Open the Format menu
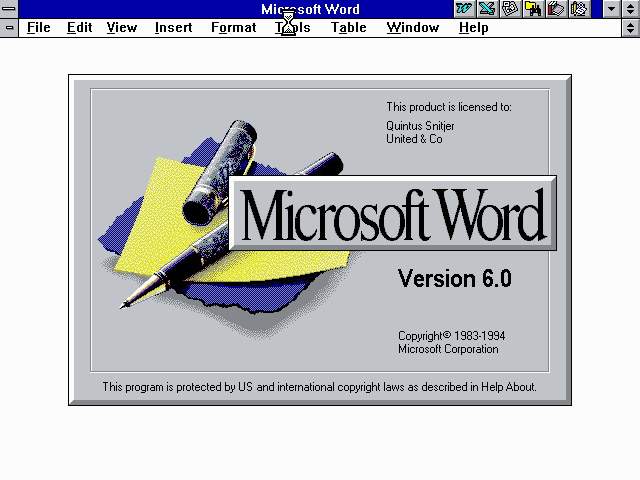This screenshot has width=640, height=480. (233, 28)
